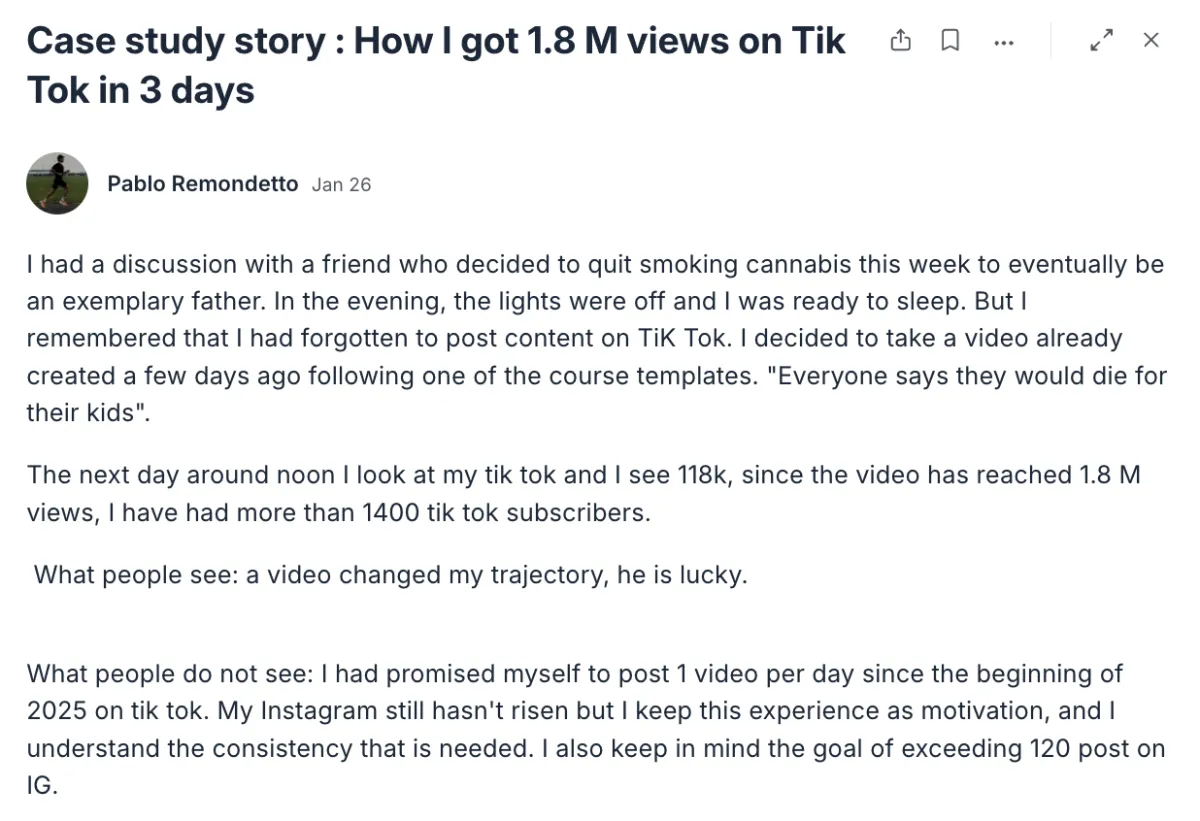Open the Pablo Remondetto author name link
Screen dimensions: 1200x821
pos(202,184)
